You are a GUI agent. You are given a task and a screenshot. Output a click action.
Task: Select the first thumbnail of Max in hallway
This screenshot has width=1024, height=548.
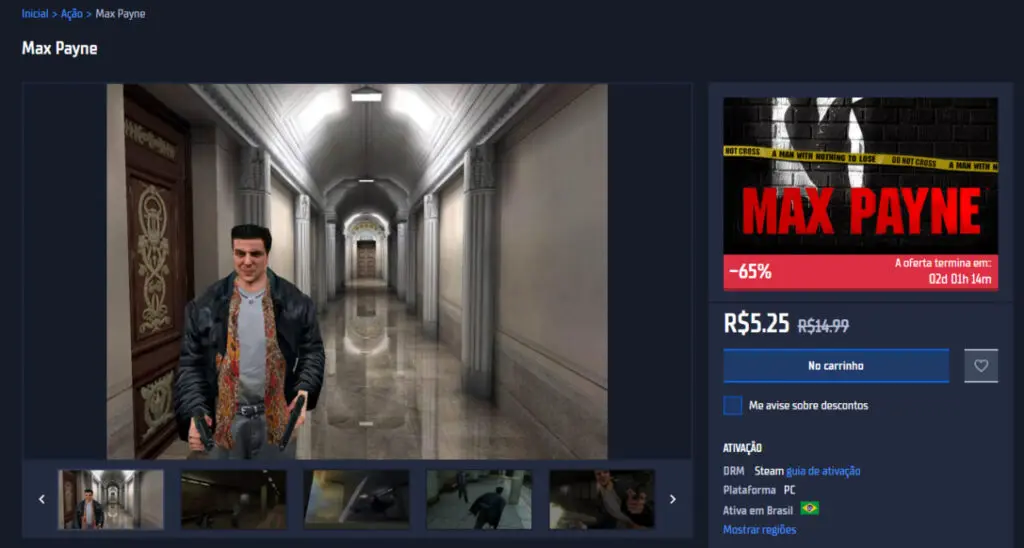111,499
